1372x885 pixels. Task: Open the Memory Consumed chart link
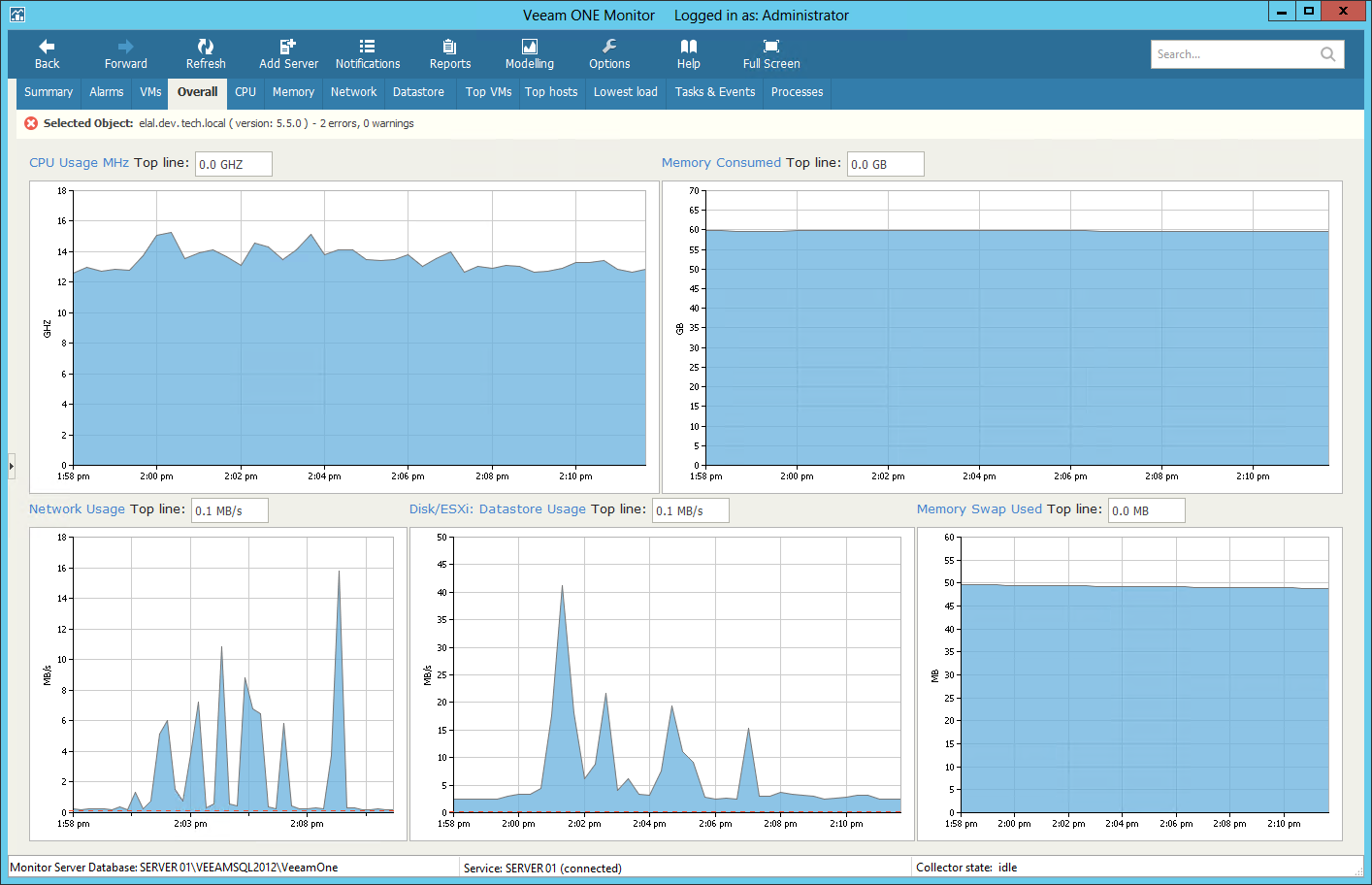tap(721, 163)
